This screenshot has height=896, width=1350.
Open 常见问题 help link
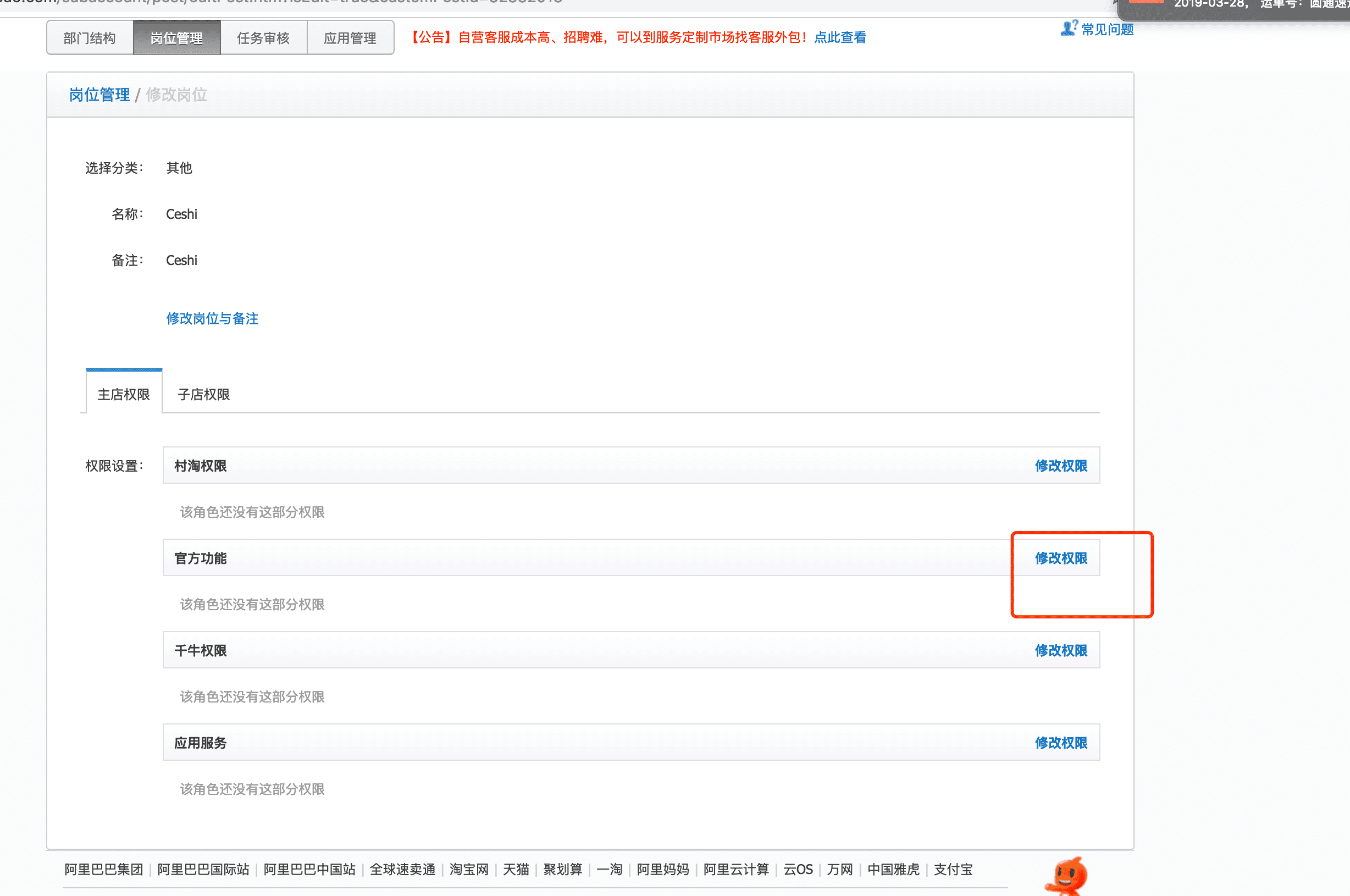coord(1107,29)
